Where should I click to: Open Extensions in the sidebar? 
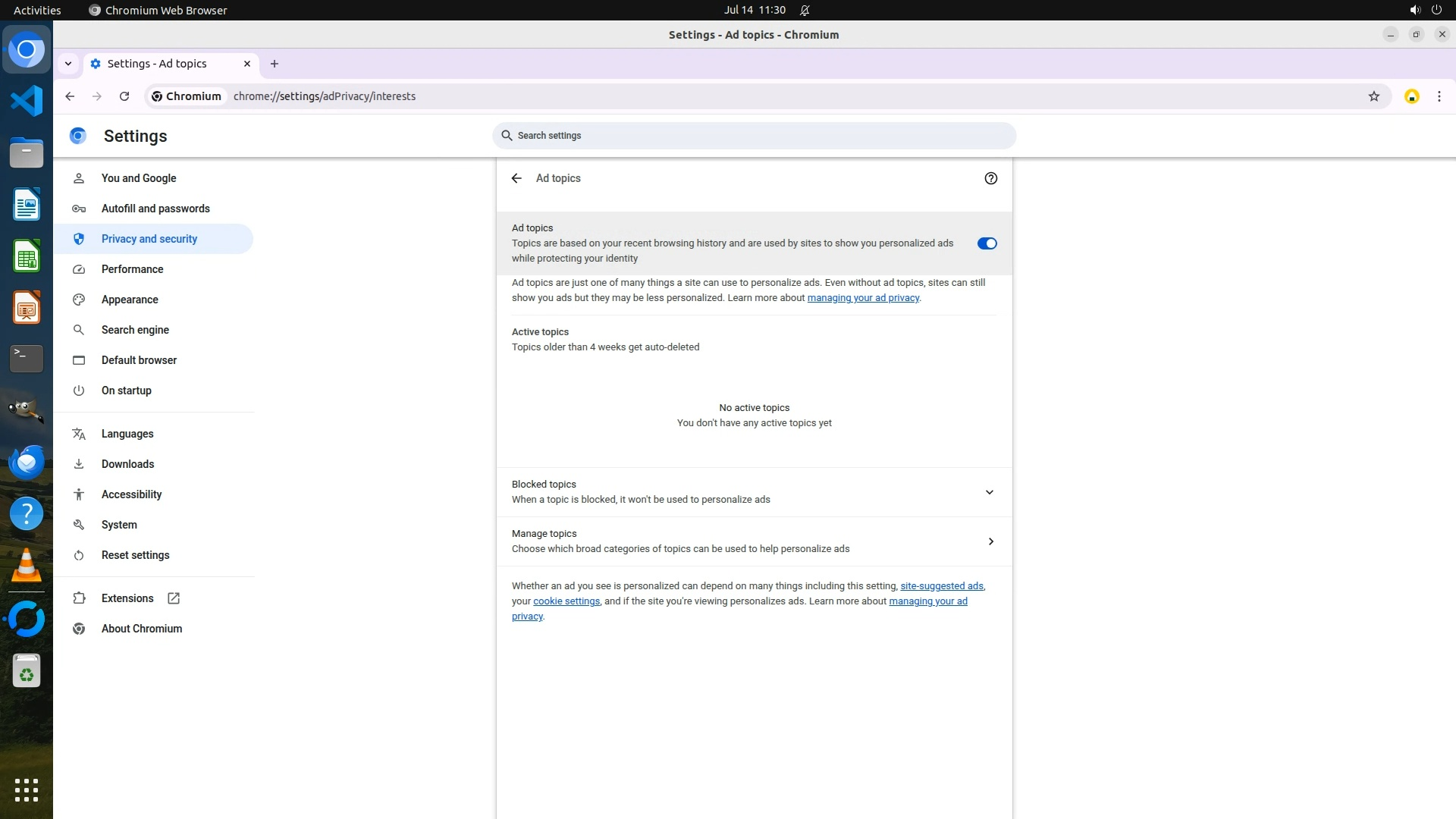[127, 598]
